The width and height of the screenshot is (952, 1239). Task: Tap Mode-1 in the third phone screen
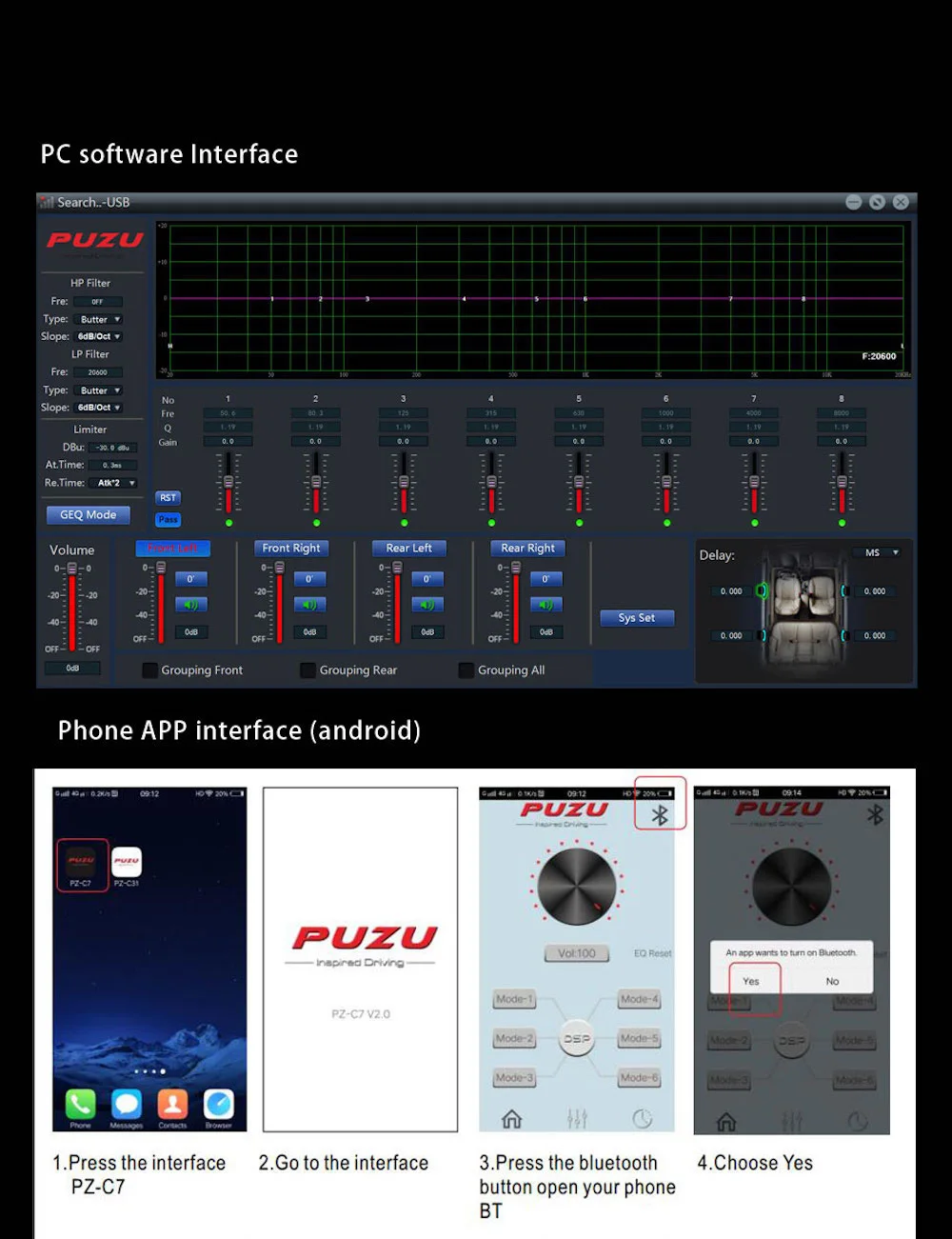[514, 999]
